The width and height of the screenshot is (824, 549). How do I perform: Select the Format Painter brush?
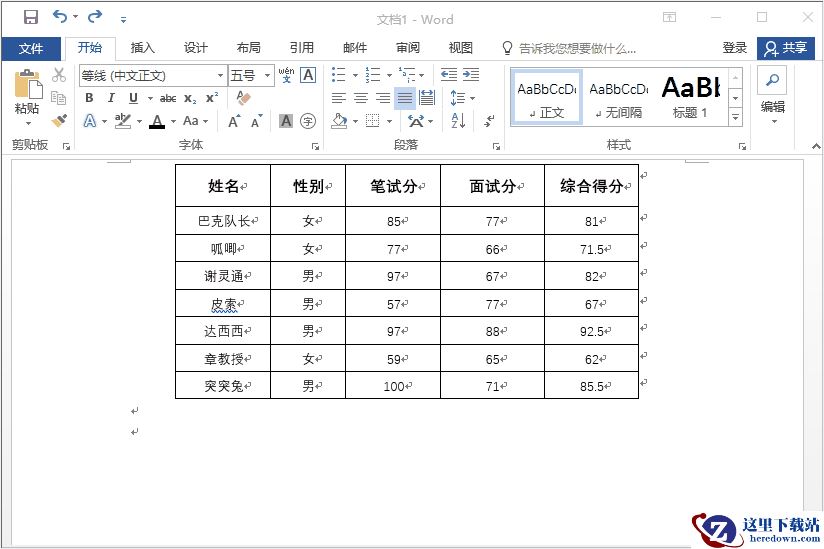tap(59, 120)
